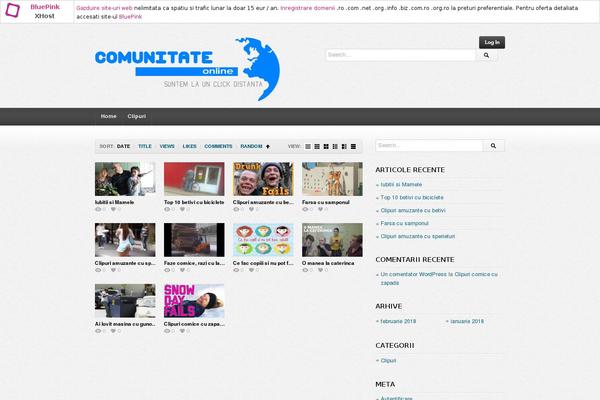
Task: Switch to the fifth view layout icon
Action: 344,147
